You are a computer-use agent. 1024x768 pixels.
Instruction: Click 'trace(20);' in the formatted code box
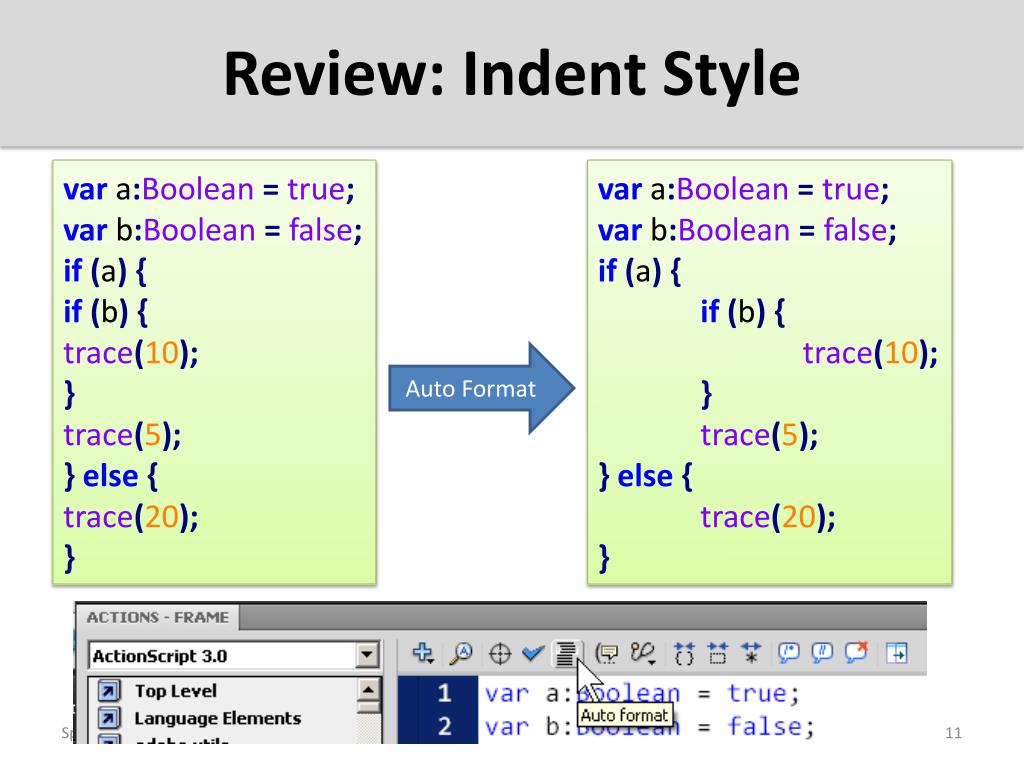pos(767,517)
